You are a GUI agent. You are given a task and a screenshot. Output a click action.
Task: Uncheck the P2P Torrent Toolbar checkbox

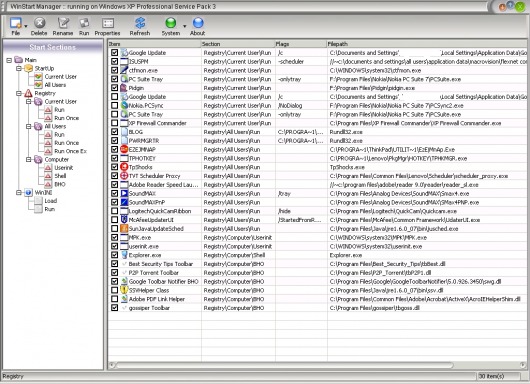(115, 272)
